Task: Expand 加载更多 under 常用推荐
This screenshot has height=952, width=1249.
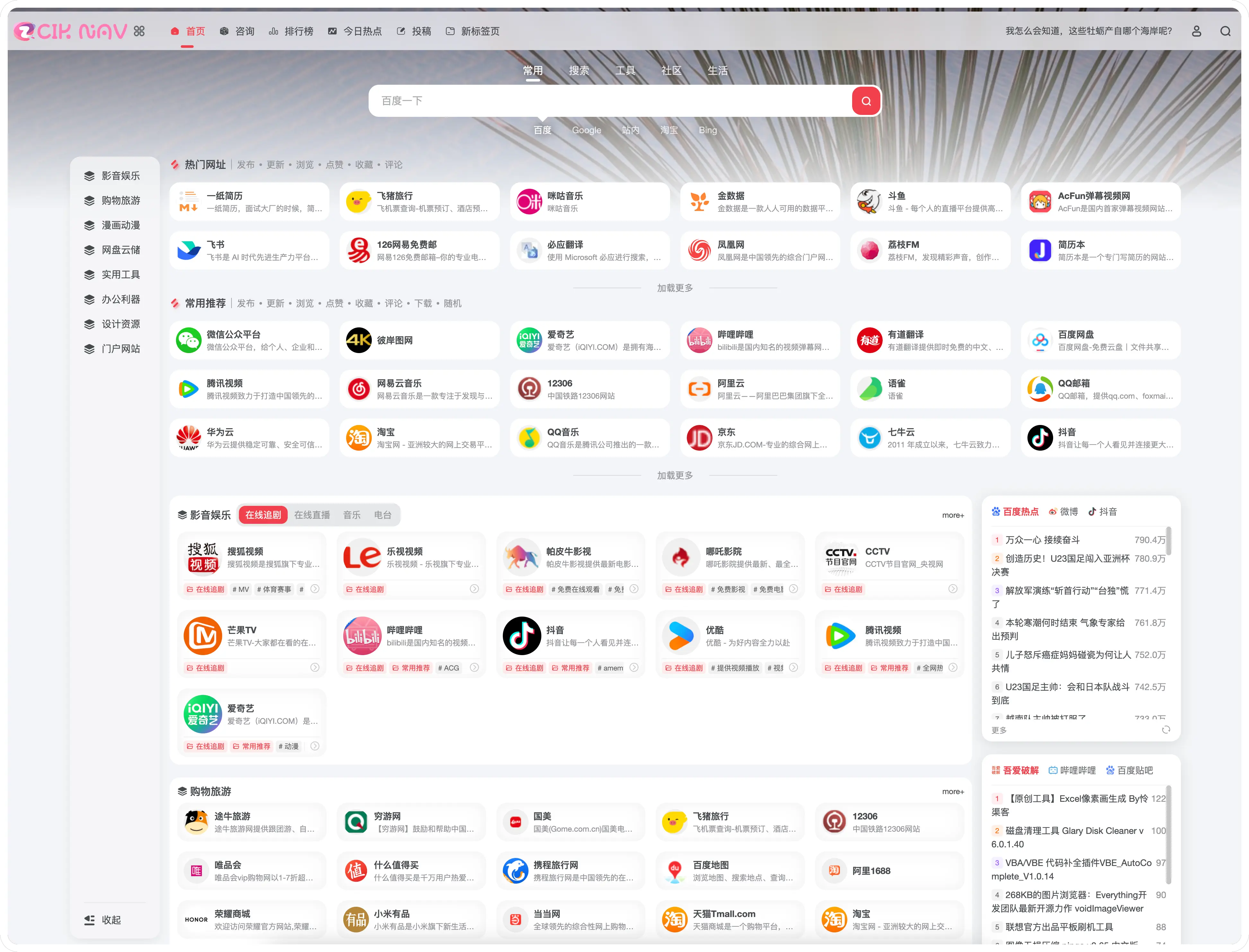Action: (674, 475)
